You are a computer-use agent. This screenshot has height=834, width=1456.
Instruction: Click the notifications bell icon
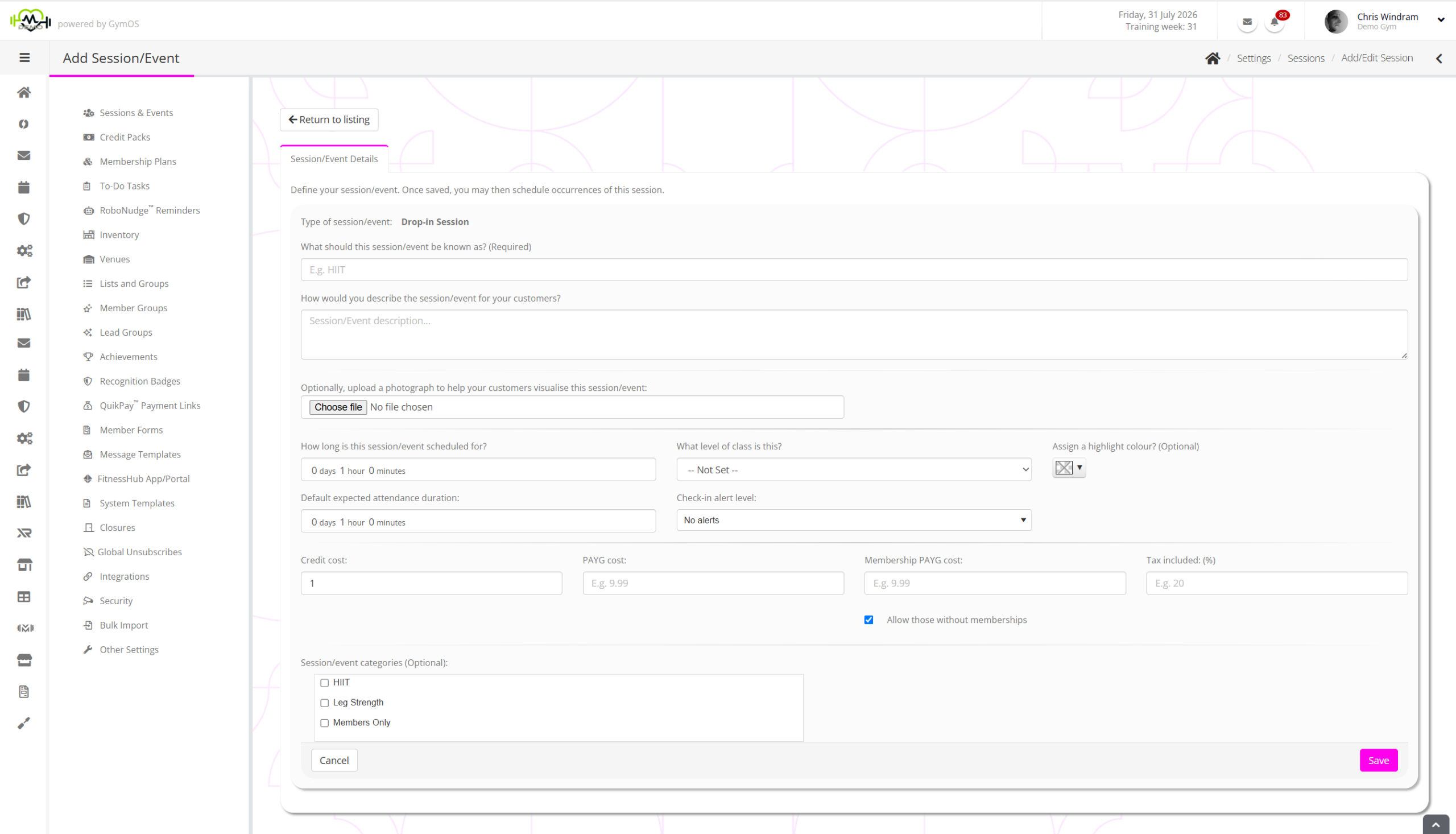(1274, 22)
